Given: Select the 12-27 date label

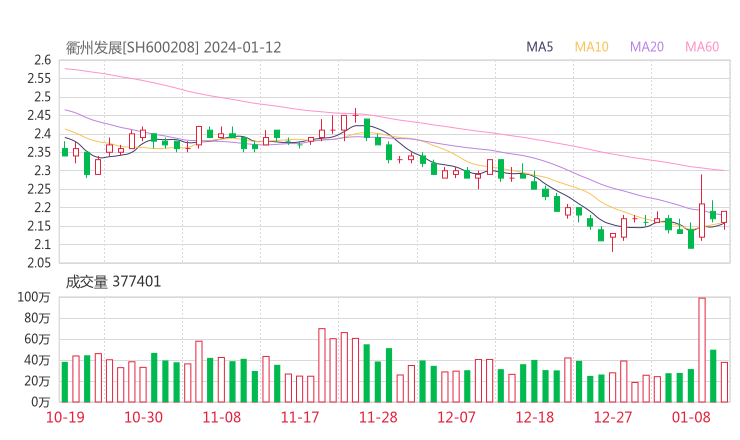Looking at the screenshot, I should 613,417.
